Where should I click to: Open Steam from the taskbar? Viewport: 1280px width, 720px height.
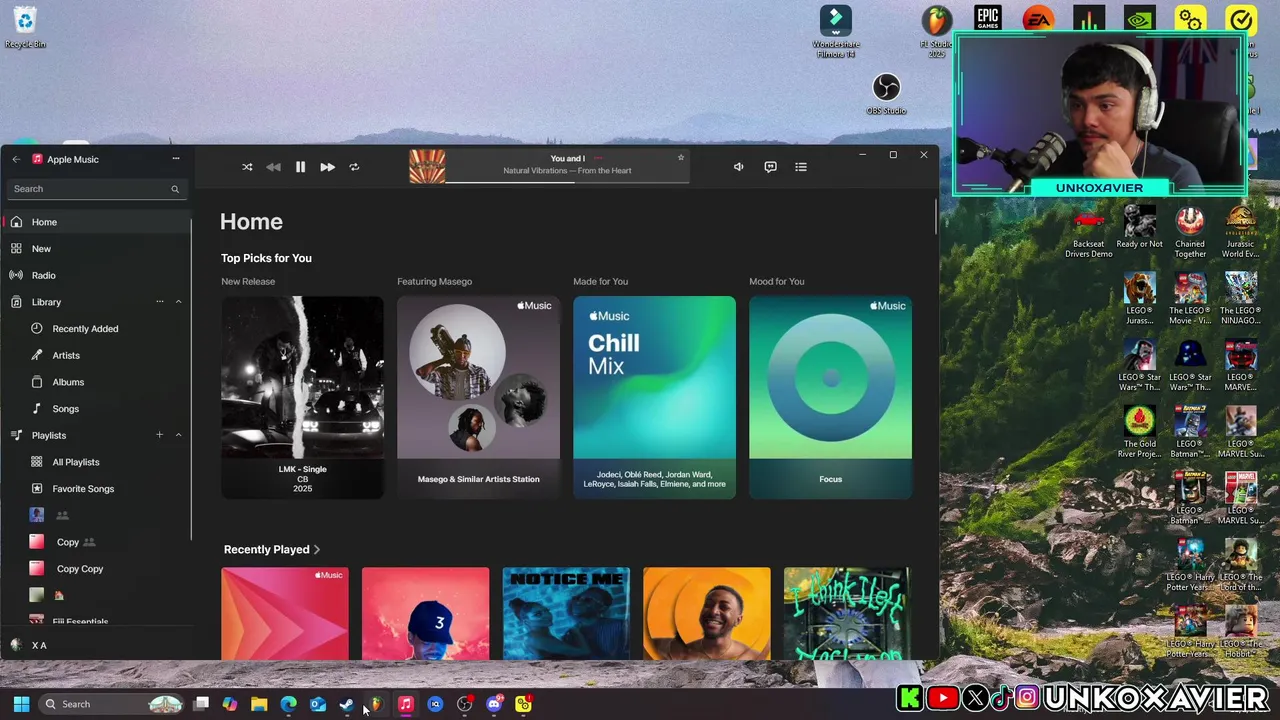[x=347, y=704]
